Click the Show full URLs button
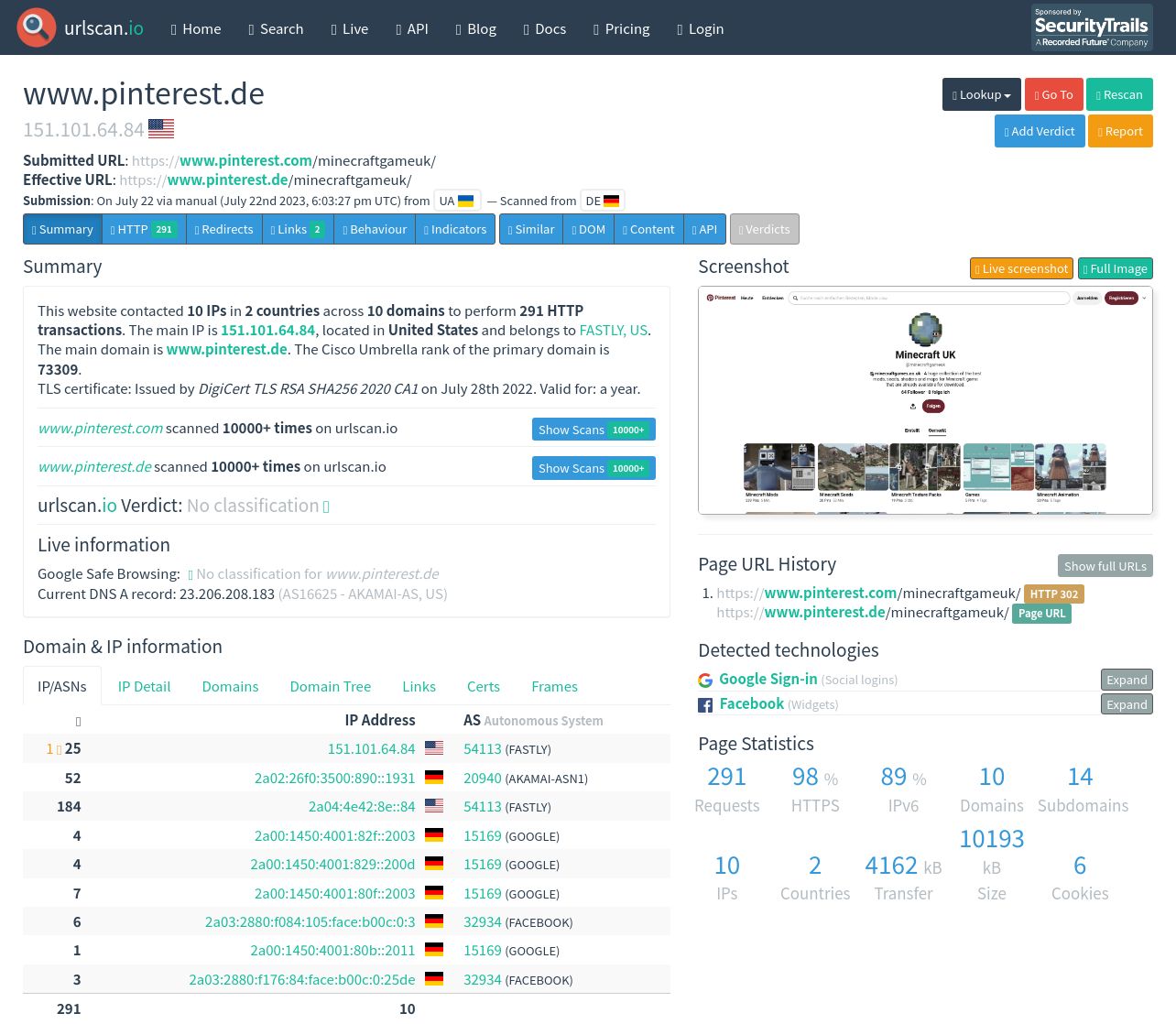Viewport: 1176px width, 1024px height. click(x=1105, y=566)
